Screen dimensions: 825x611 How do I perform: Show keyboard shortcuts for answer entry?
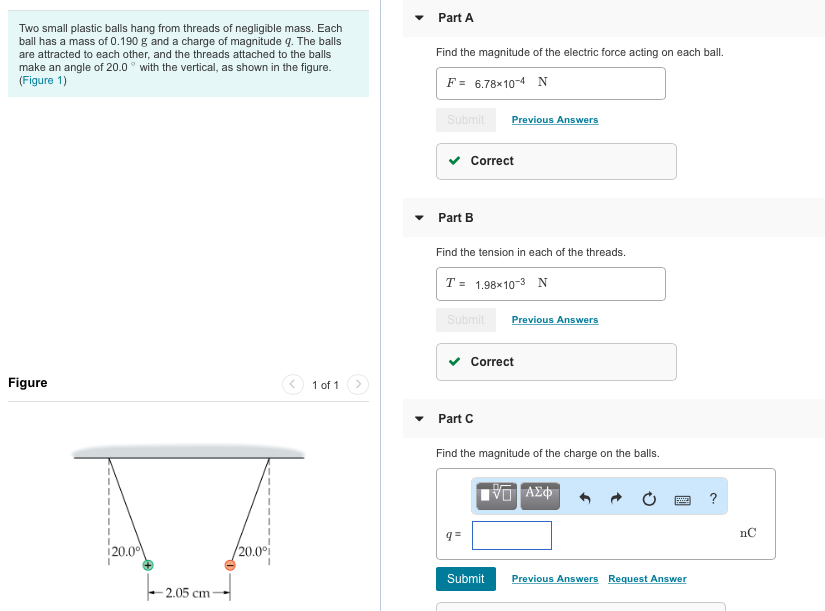681,498
